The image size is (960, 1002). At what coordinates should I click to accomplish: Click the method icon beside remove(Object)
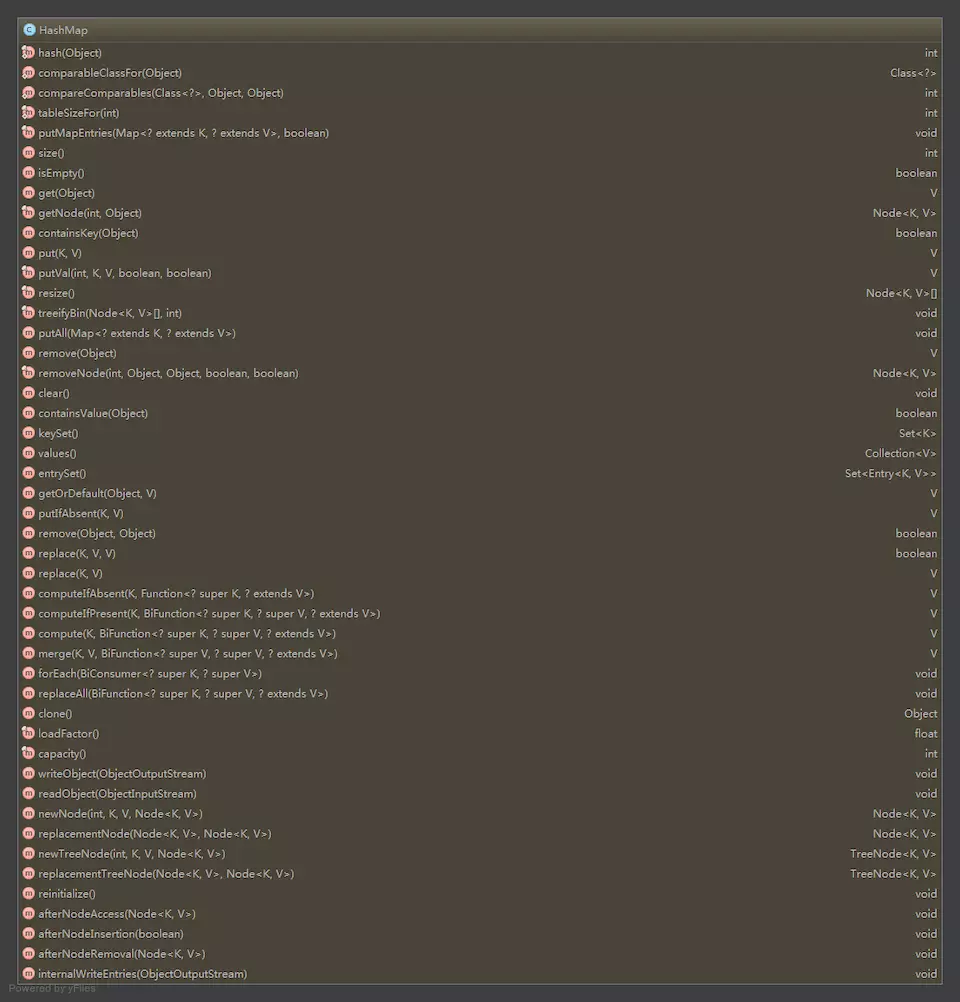point(28,353)
